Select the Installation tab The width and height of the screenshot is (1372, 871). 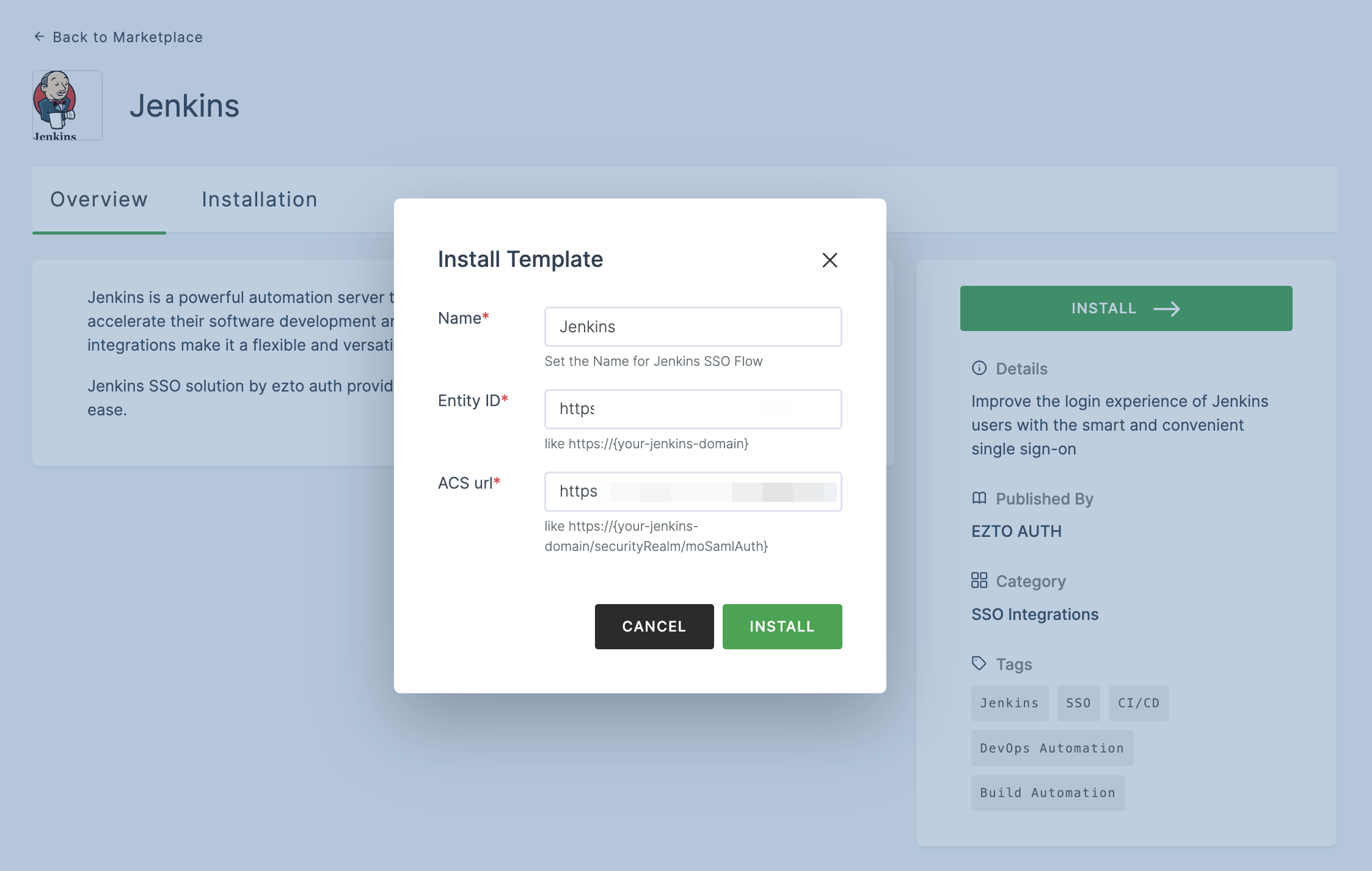pyautogui.click(x=260, y=198)
